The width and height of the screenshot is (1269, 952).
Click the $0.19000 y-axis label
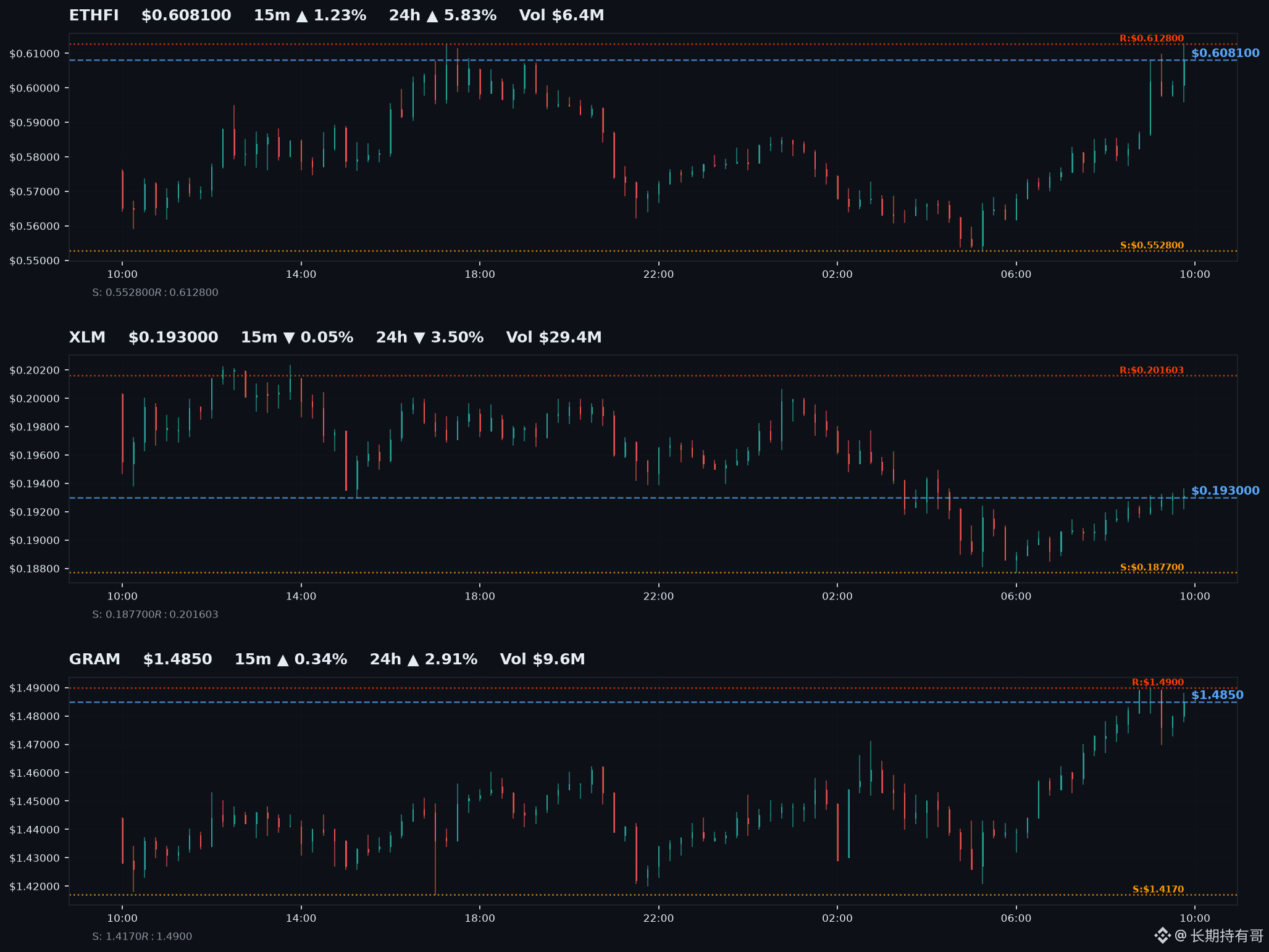pos(35,541)
